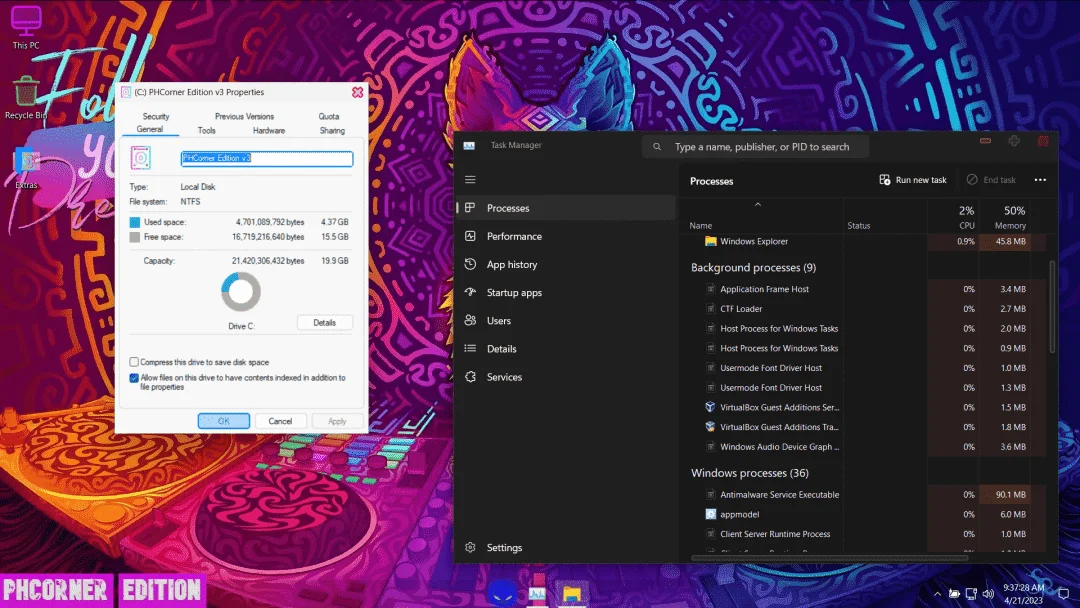Open more options ellipsis in Task Manager
The image size is (1080, 608).
[x=1040, y=180]
